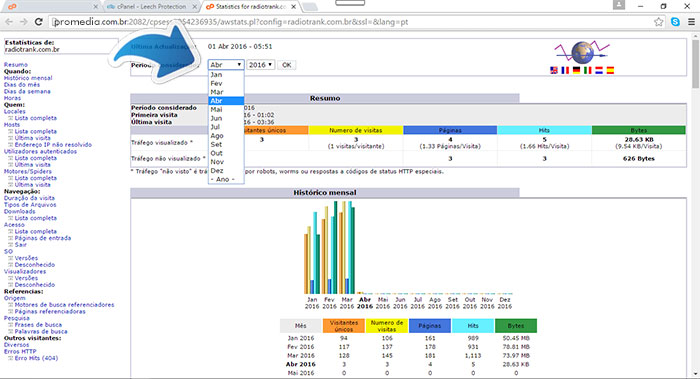
Task: Switch to cPanel - Leech Protection tab
Action: coord(151,7)
